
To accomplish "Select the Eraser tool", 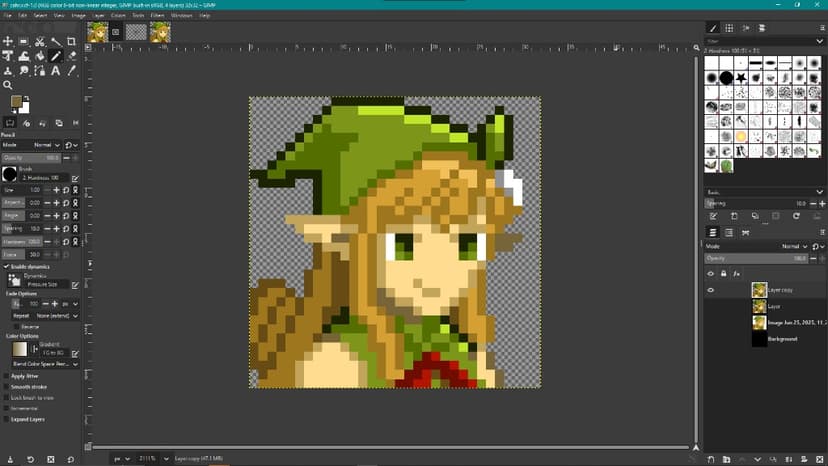I will pyautogui.click(x=71, y=57).
